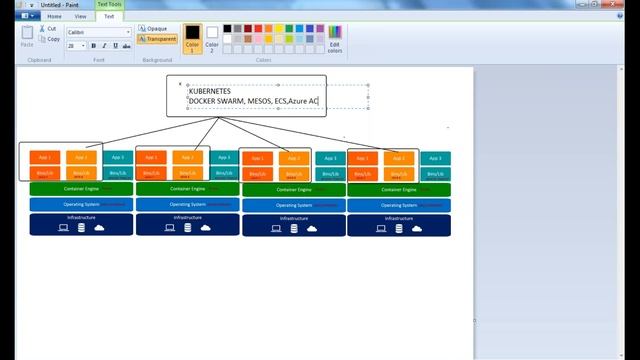Image resolution: width=640 pixels, height=360 pixels.
Task: Switch to the View ribbon tab
Action: (x=80, y=16)
